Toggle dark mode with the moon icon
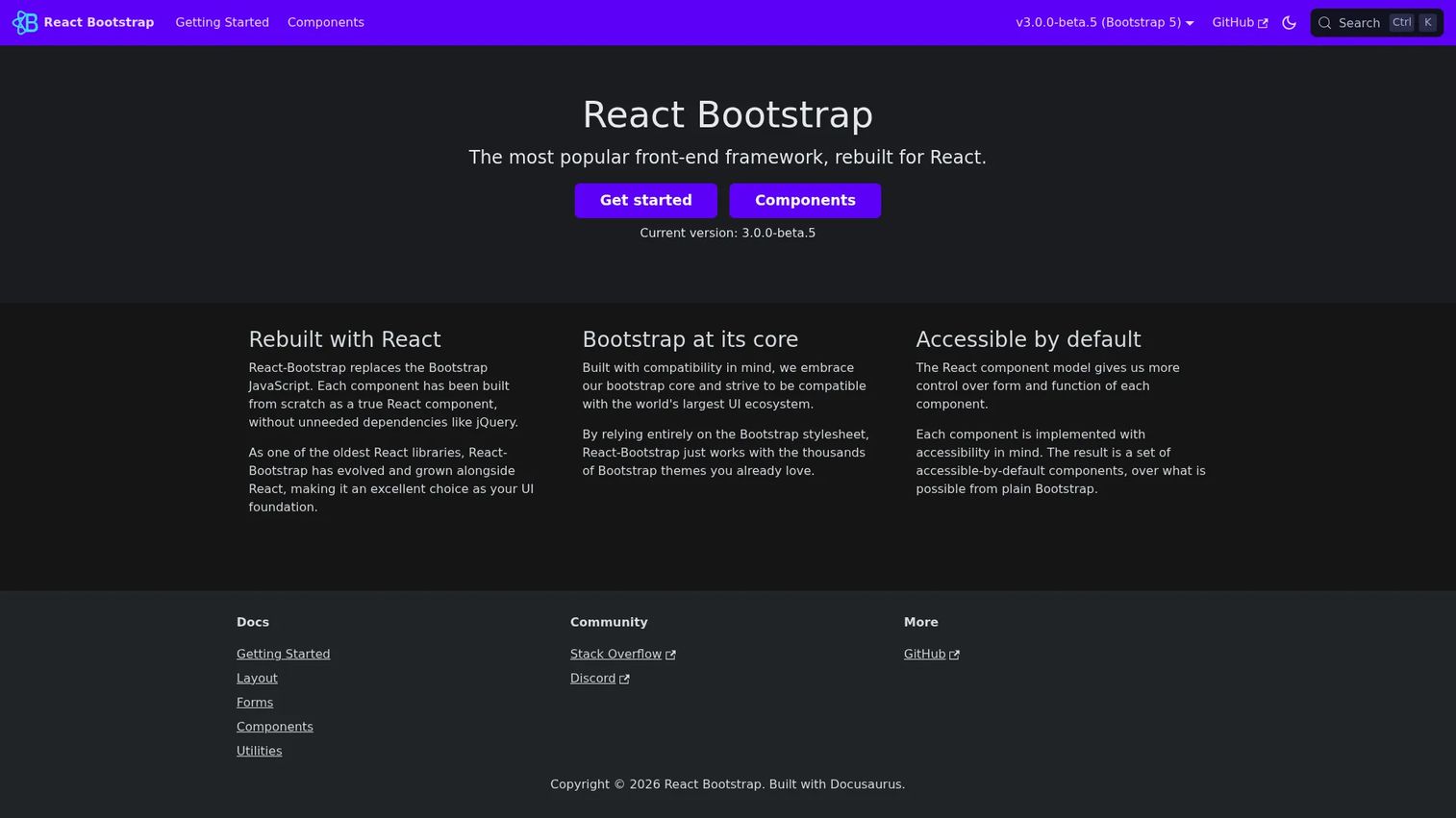1456x818 pixels. click(1290, 22)
